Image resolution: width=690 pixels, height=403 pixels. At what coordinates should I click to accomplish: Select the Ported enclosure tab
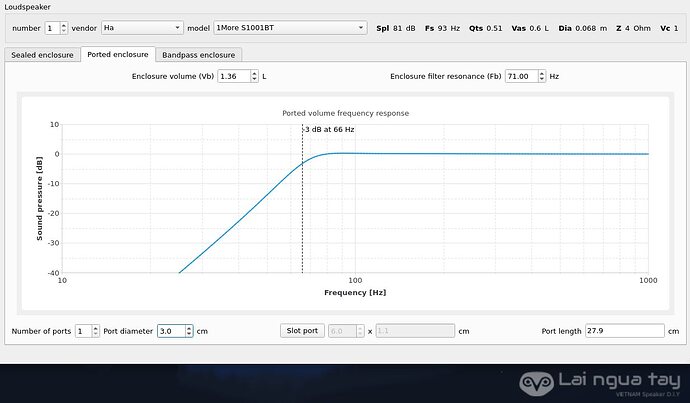point(118,55)
